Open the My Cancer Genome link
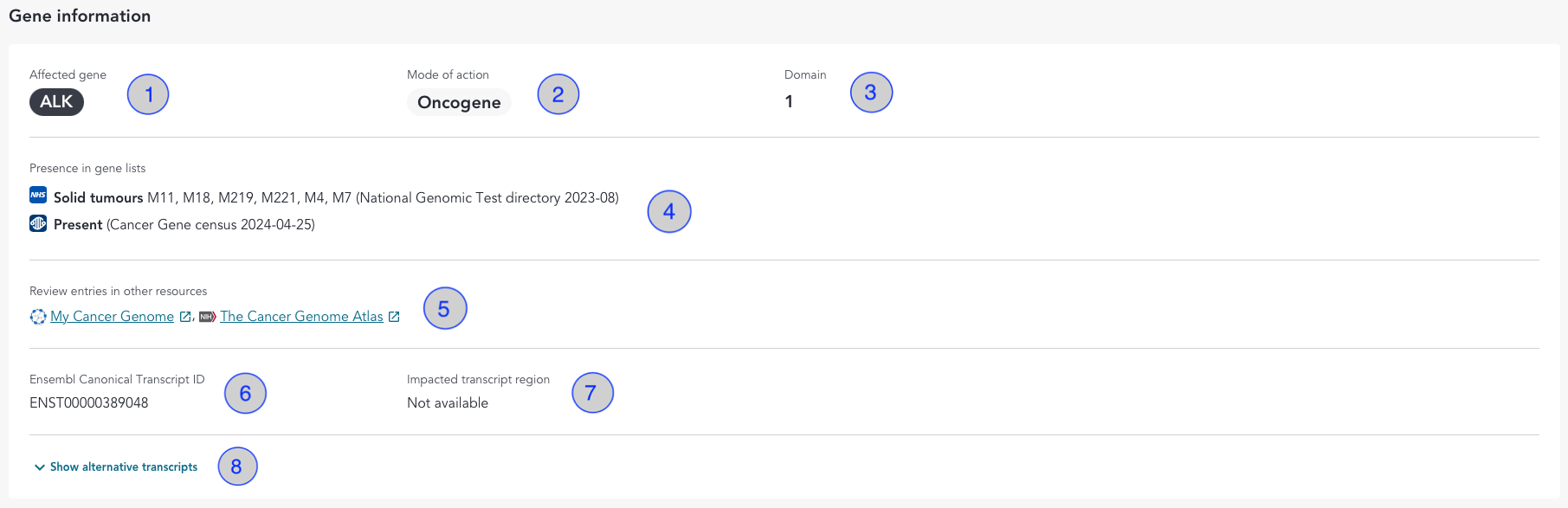 pos(113,317)
